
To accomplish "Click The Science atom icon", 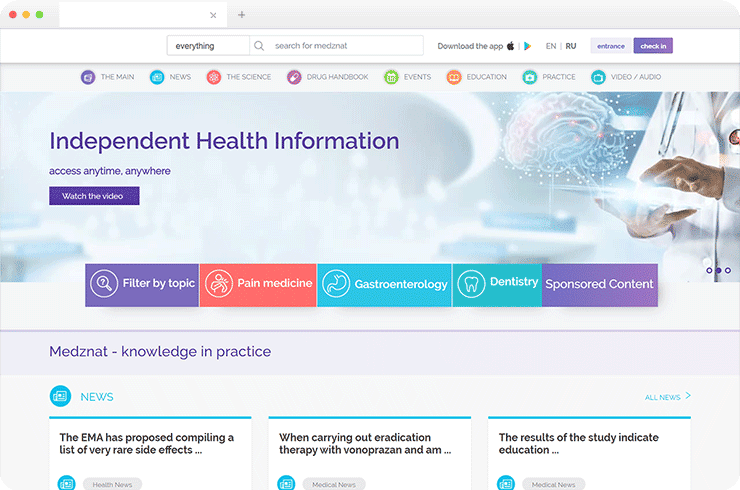I will coord(214,77).
